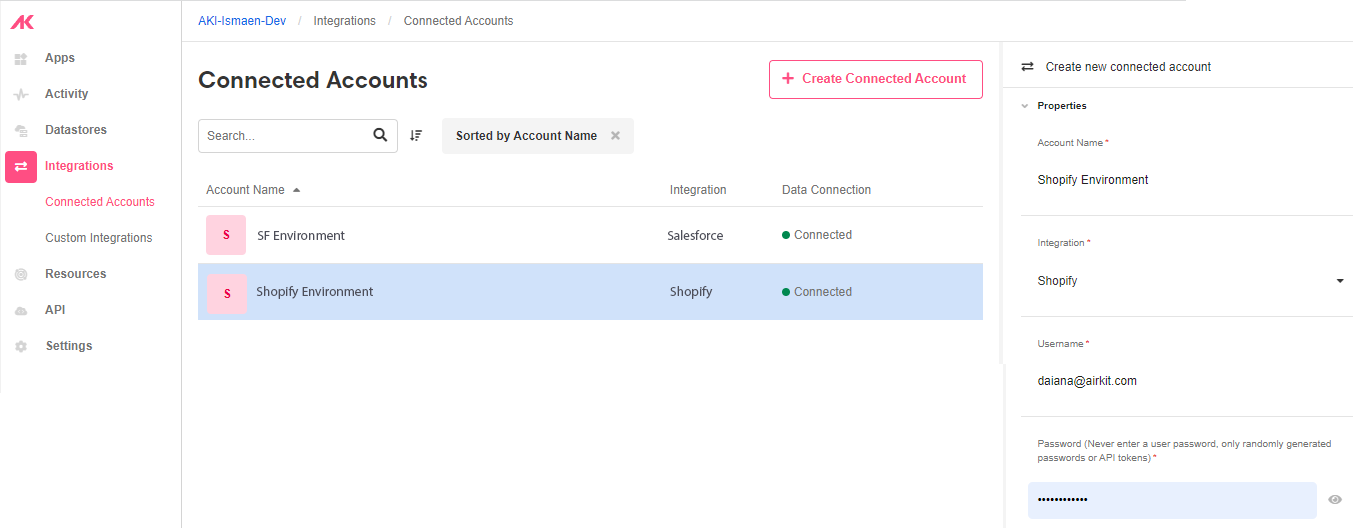
Task: Click the Connected Accounts page heading
Action: coord(313,80)
